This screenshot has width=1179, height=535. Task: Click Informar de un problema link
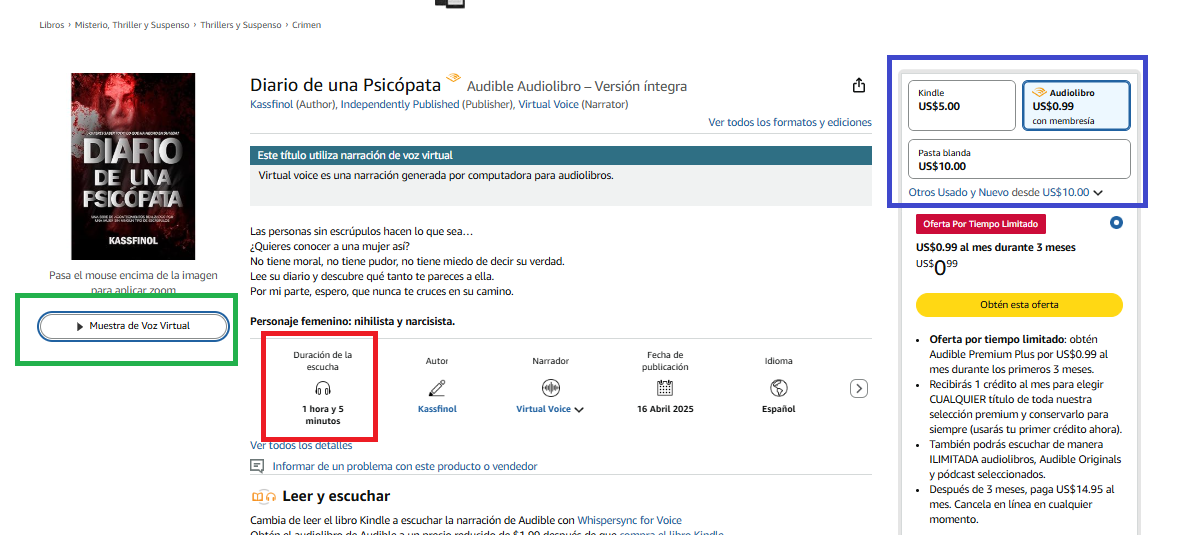pyautogui.click(x=405, y=467)
